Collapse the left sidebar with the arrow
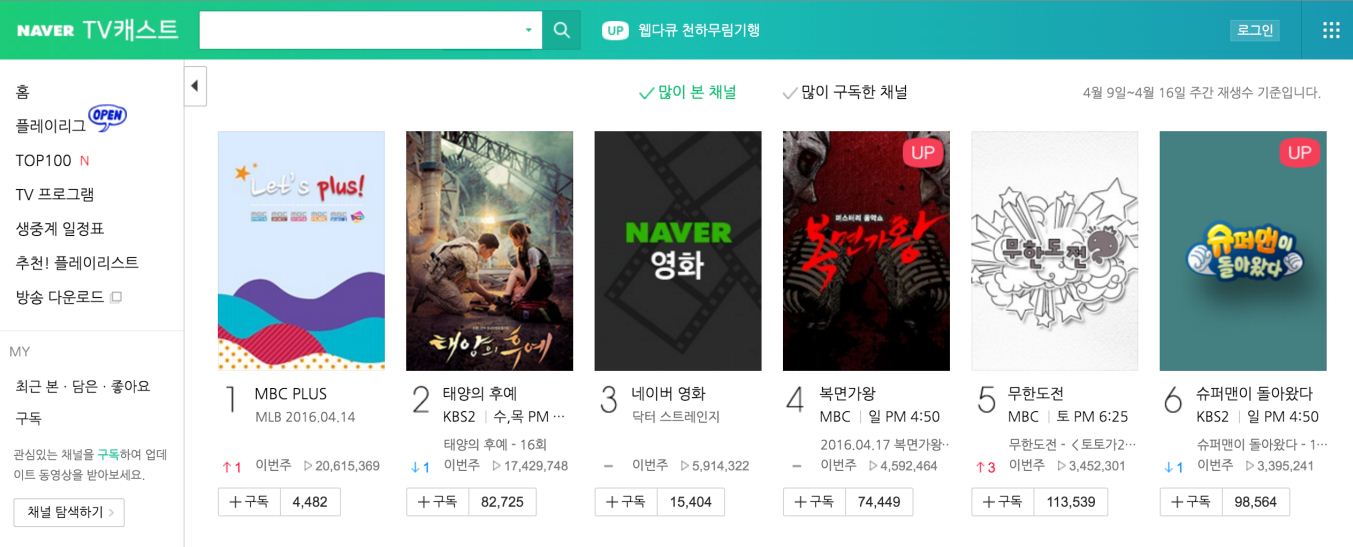The width and height of the screenshot is (1353, 547). 195,86
